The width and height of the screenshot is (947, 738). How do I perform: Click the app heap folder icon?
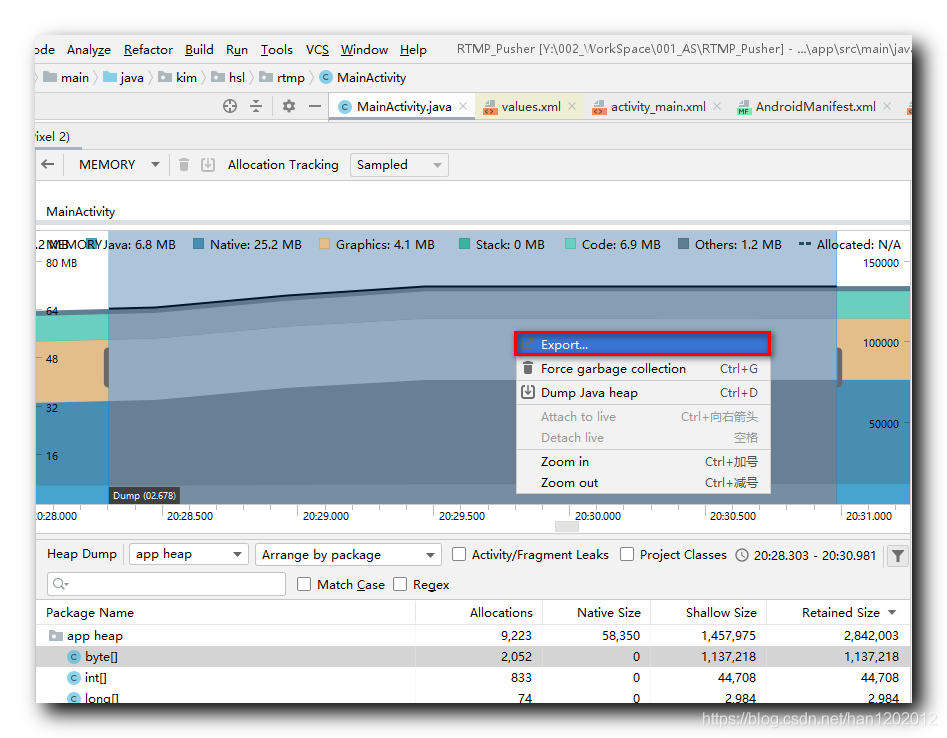pyautogui.click(x=56, y=635)
